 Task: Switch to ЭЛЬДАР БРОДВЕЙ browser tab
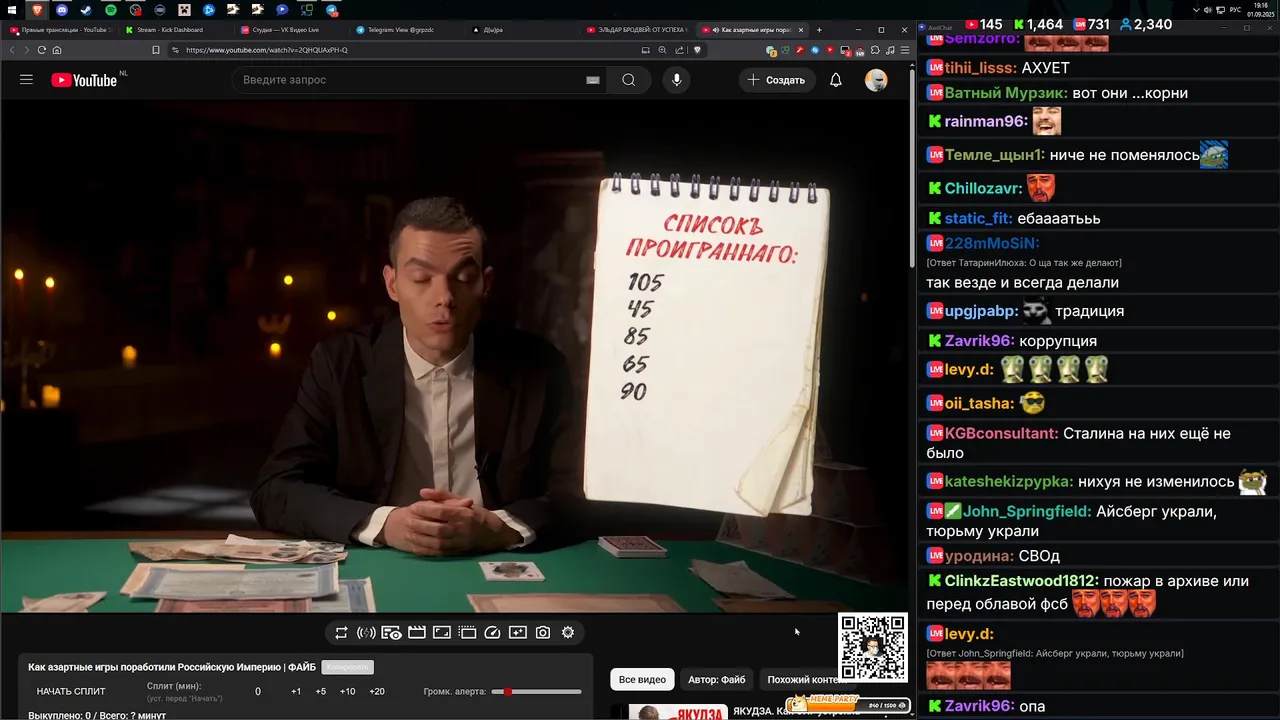(x=637, y=30)
